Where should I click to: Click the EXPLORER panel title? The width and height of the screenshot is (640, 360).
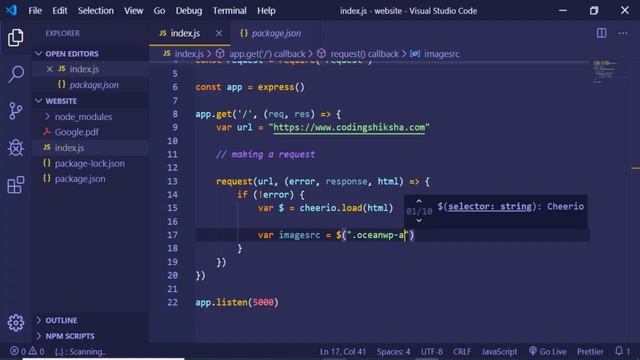coord(62,33)
